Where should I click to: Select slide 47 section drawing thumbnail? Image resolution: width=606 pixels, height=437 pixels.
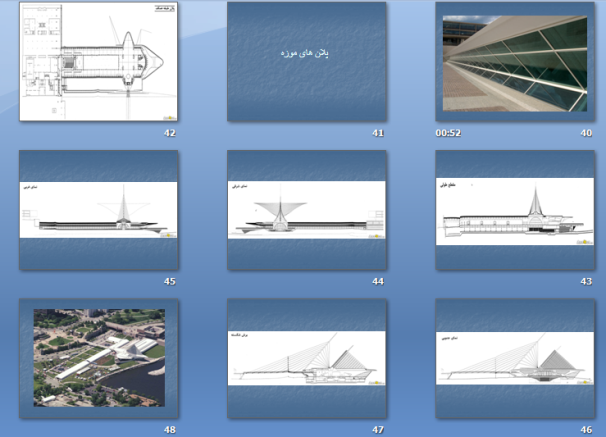pyautogui.click(x=306, y=359)
